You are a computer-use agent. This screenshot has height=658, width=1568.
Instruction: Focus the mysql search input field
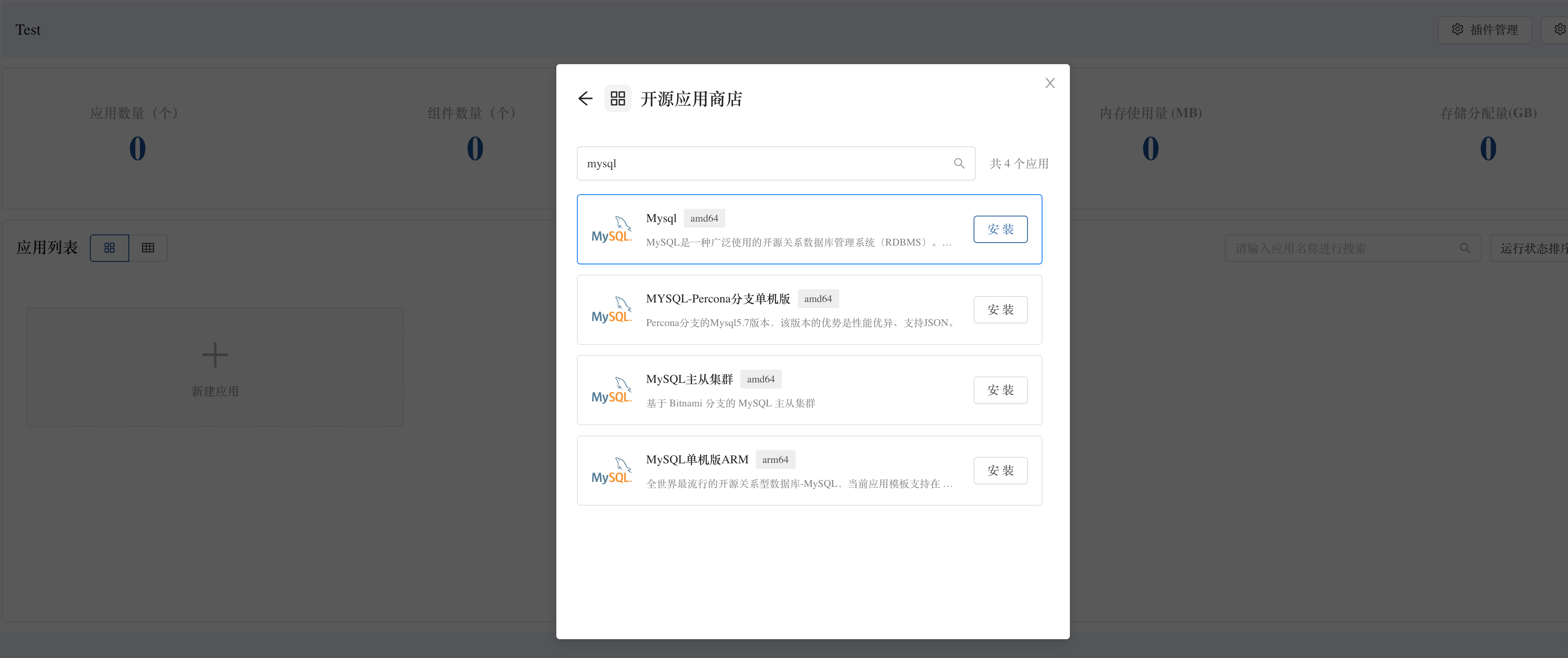point(761,163)
